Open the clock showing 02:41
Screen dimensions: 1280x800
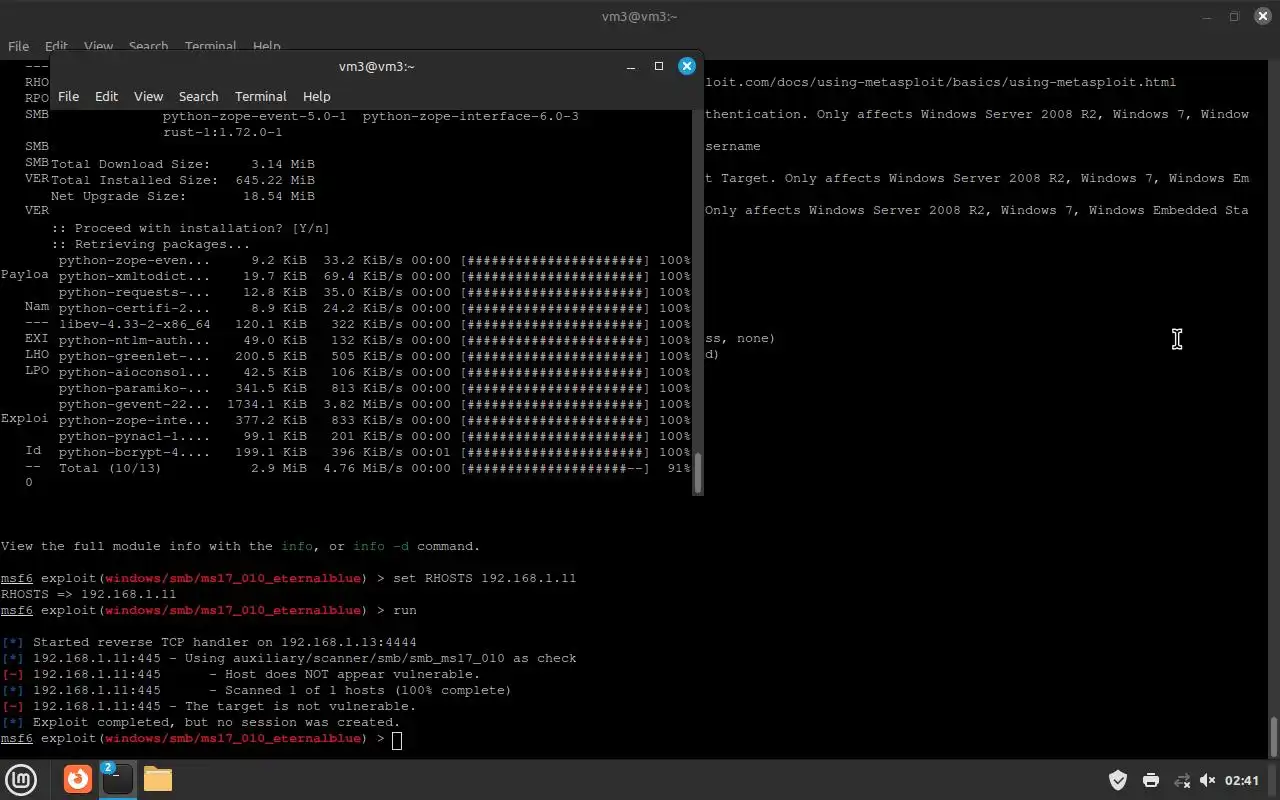tap(1242, 780)
